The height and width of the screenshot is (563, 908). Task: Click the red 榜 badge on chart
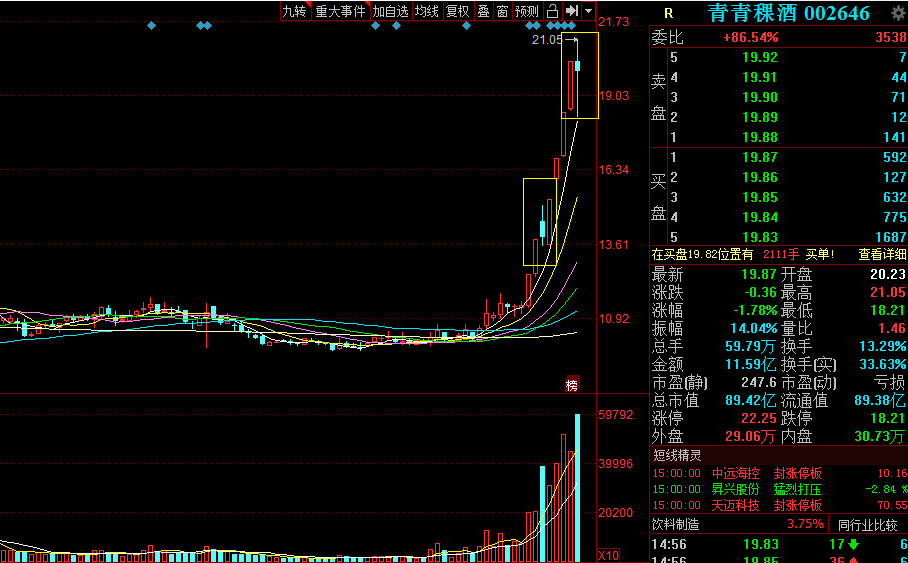point(572,385)
